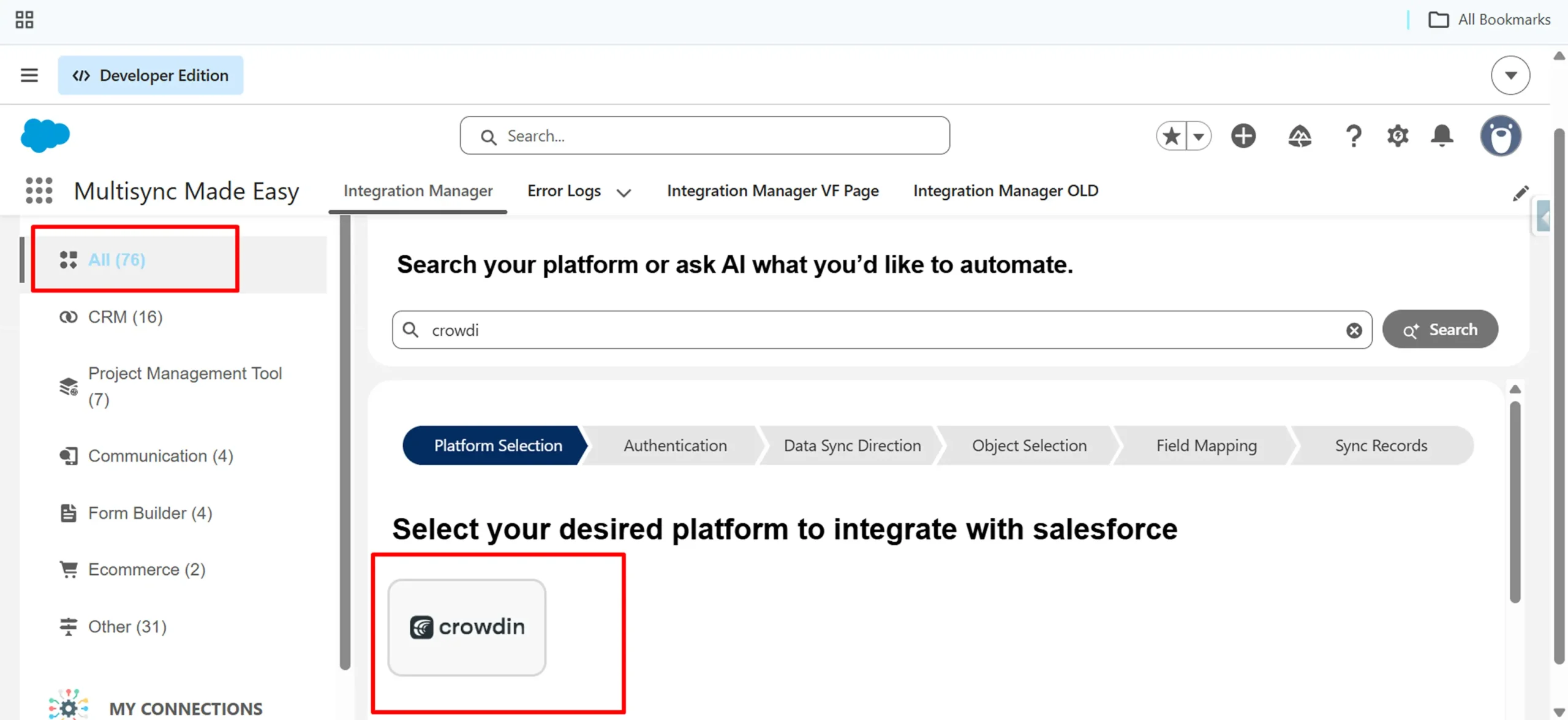Click the magnifier icon in the platform search box
Screen dimensions: 1568x720
(410, 330)
